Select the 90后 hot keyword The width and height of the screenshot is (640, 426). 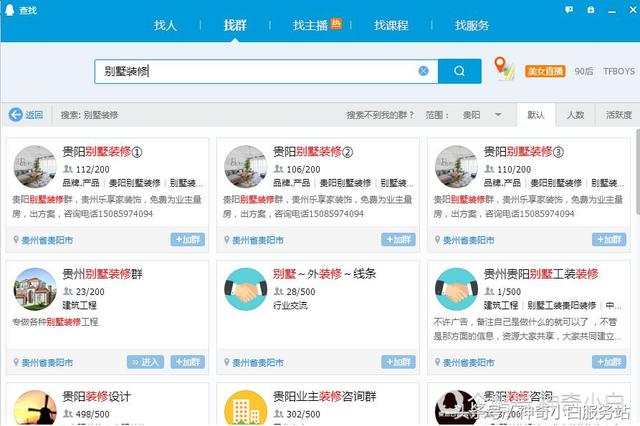point(584,71)
